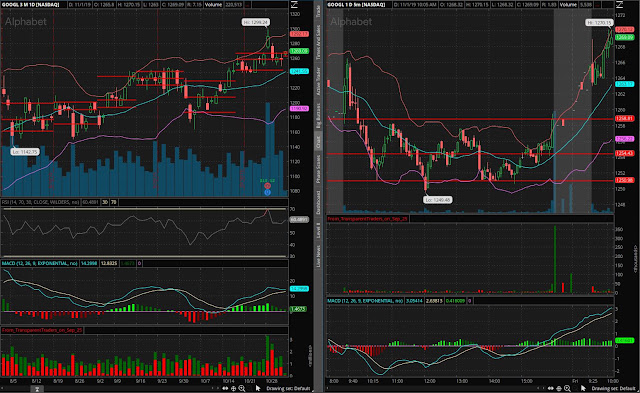Viewport: 640px width, 393px height.
Task: Click the crosshair pan icon under right chart
Action: click(x=559, y=389)
